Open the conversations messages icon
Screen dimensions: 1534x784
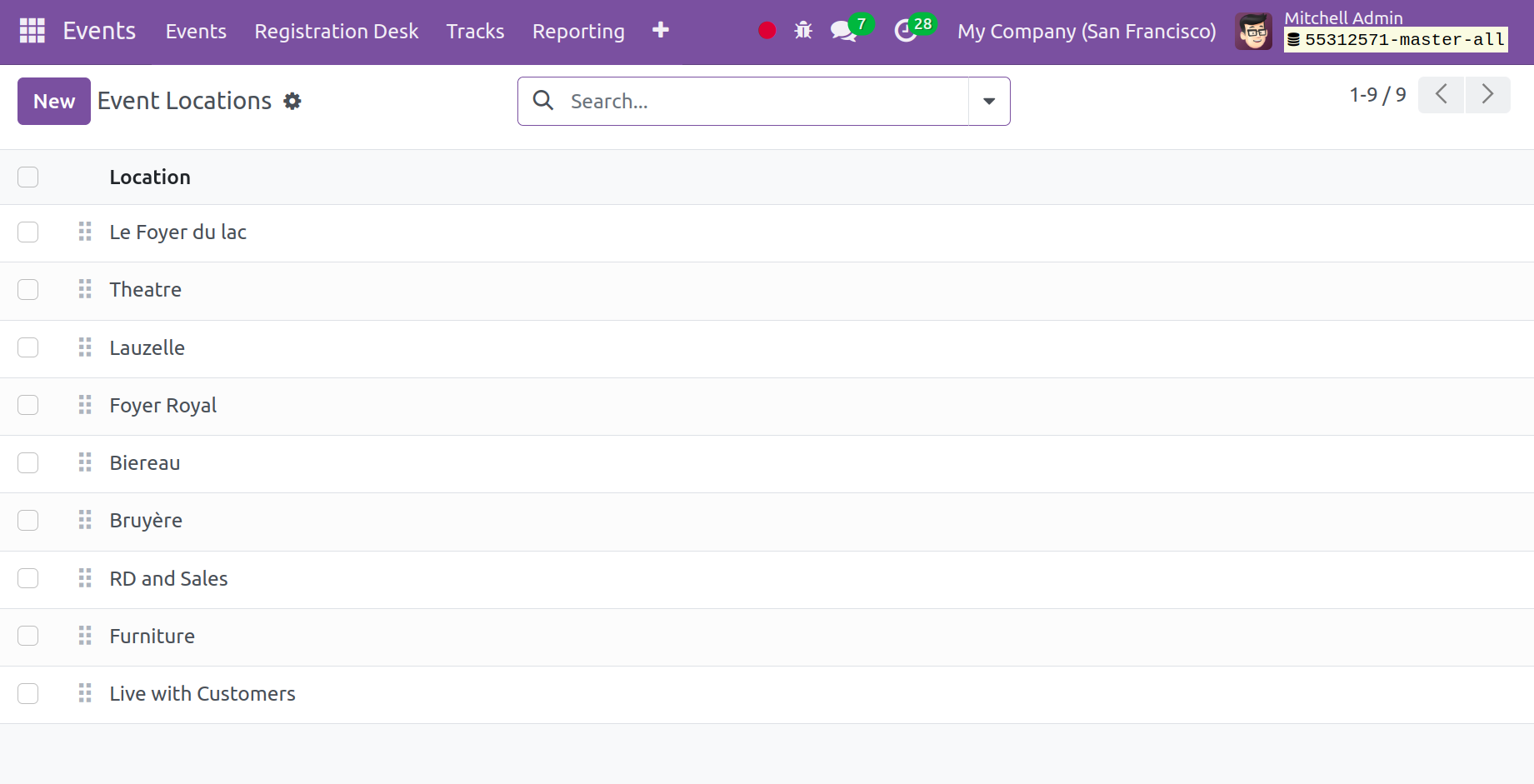pos(843,31)
